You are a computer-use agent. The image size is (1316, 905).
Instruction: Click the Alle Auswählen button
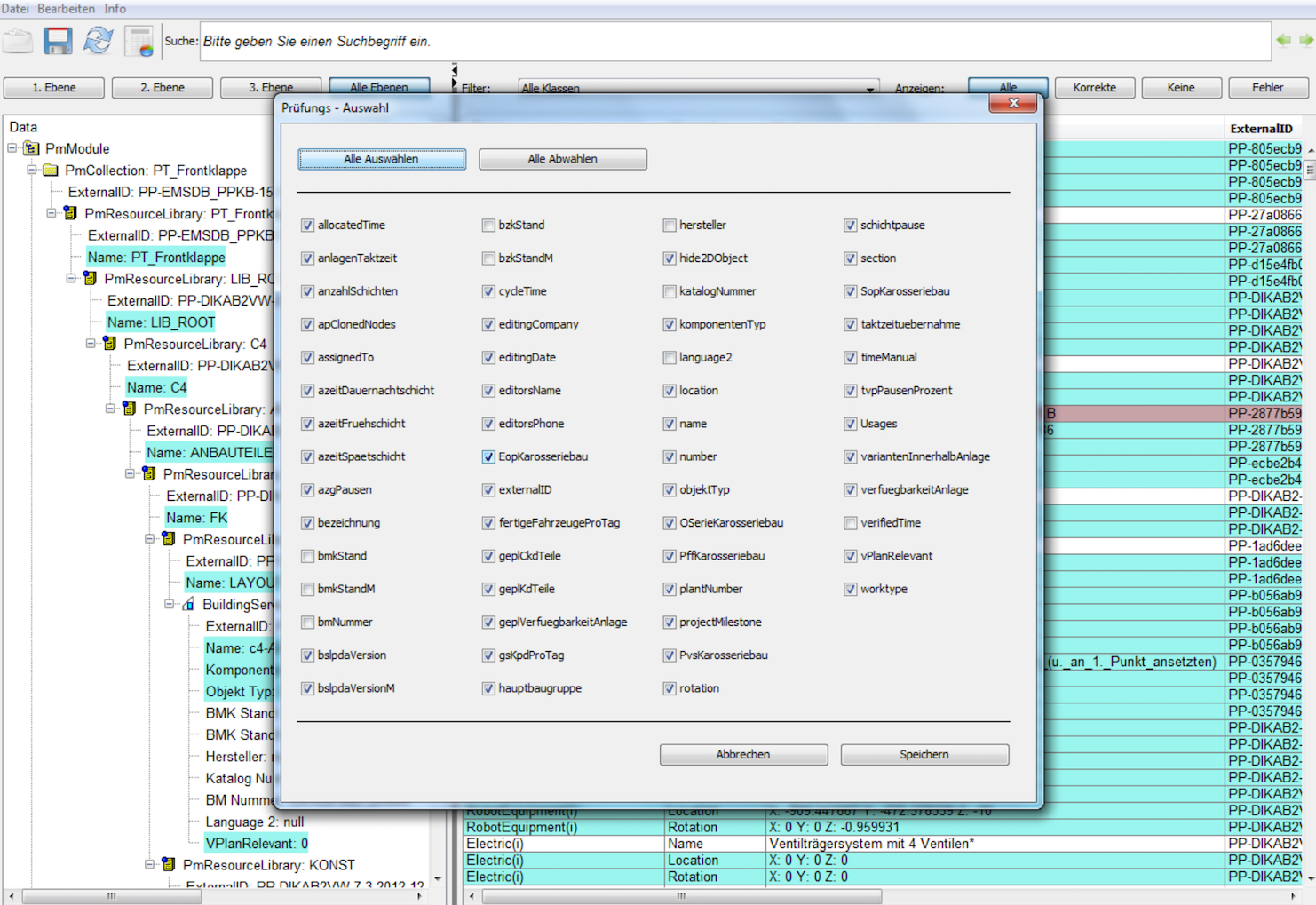382,159
